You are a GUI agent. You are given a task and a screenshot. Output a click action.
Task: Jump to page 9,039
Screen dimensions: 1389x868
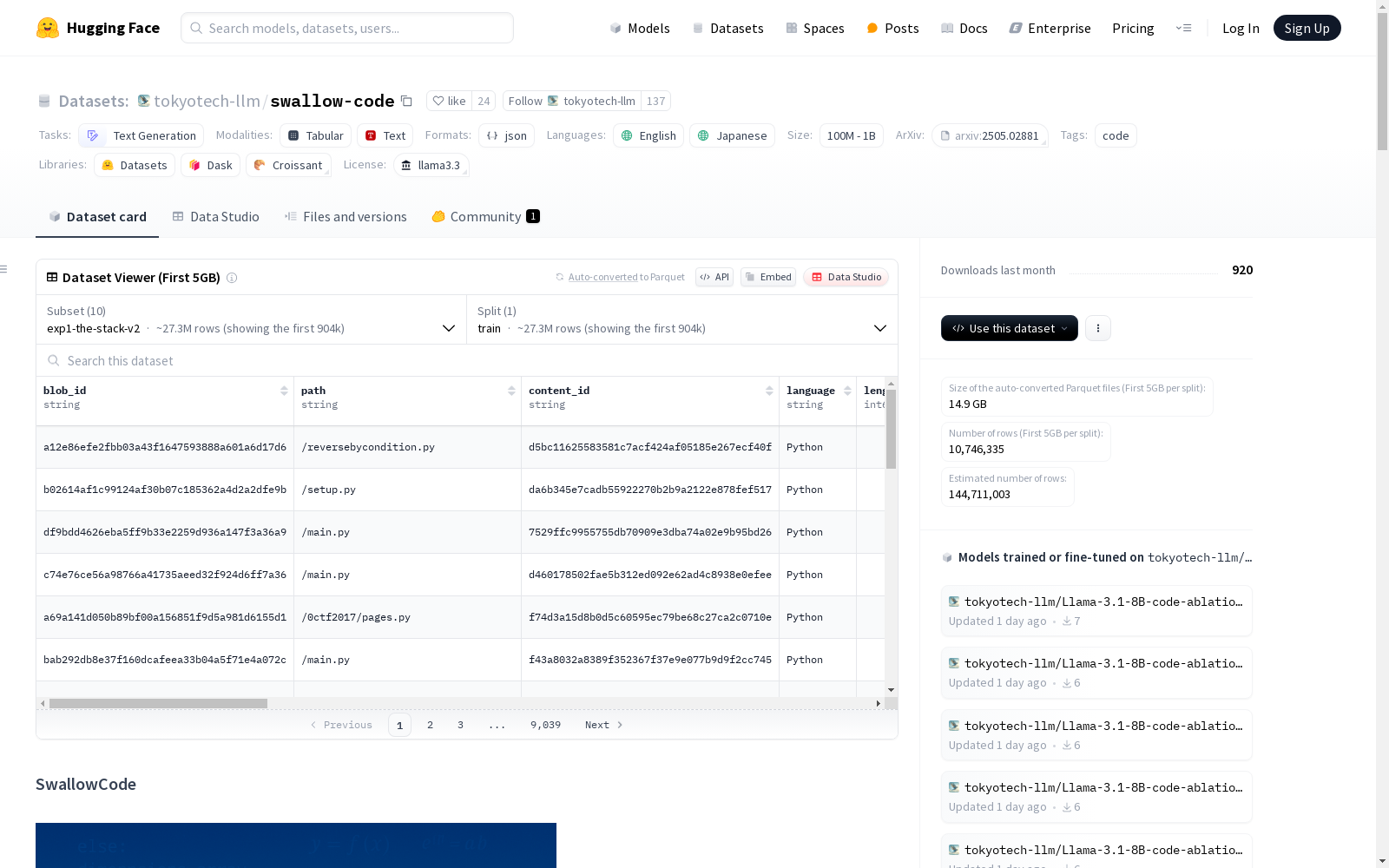pyautogui.click(x=545, y=725)
